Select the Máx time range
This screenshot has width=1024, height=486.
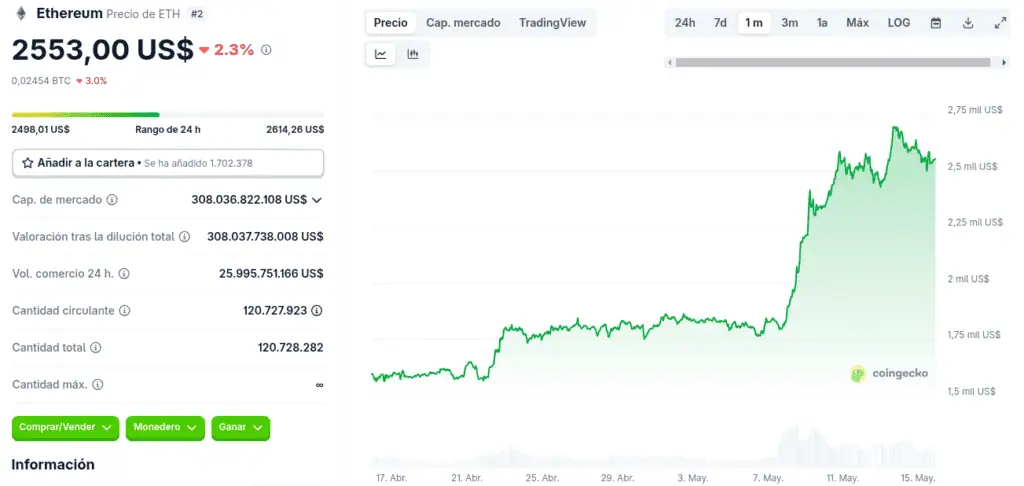(x=857, y=23)
